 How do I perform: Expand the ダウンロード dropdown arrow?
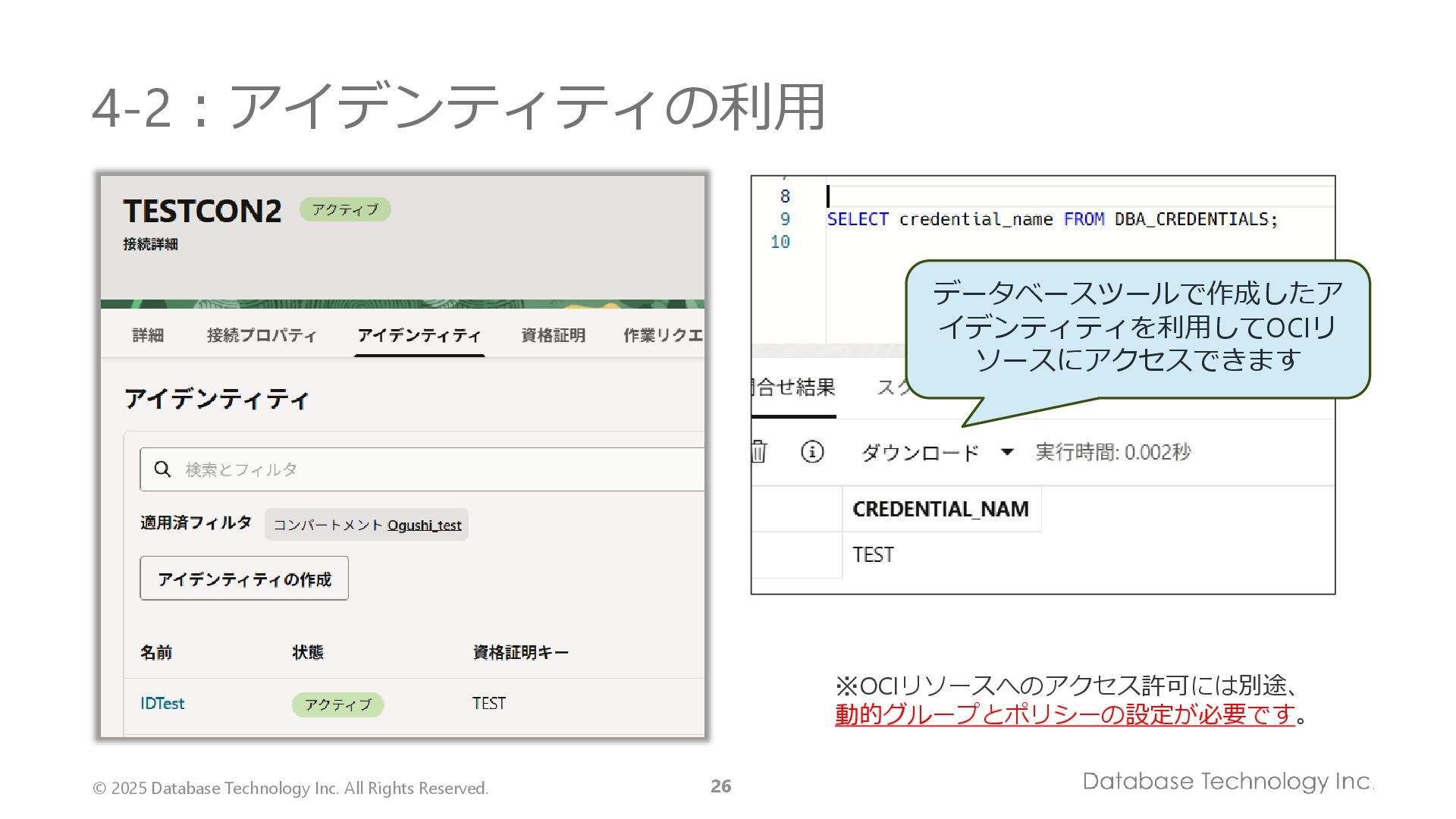1007,452
